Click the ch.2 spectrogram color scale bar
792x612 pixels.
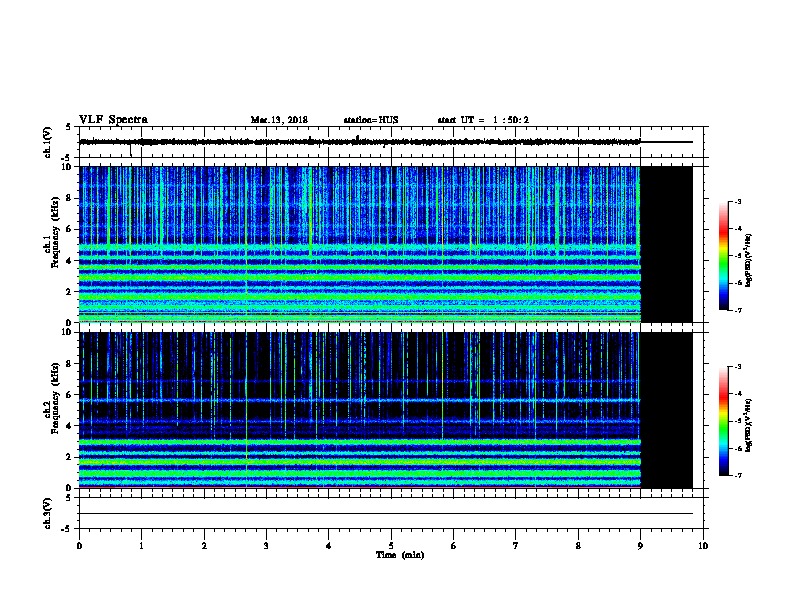[723, 421]
